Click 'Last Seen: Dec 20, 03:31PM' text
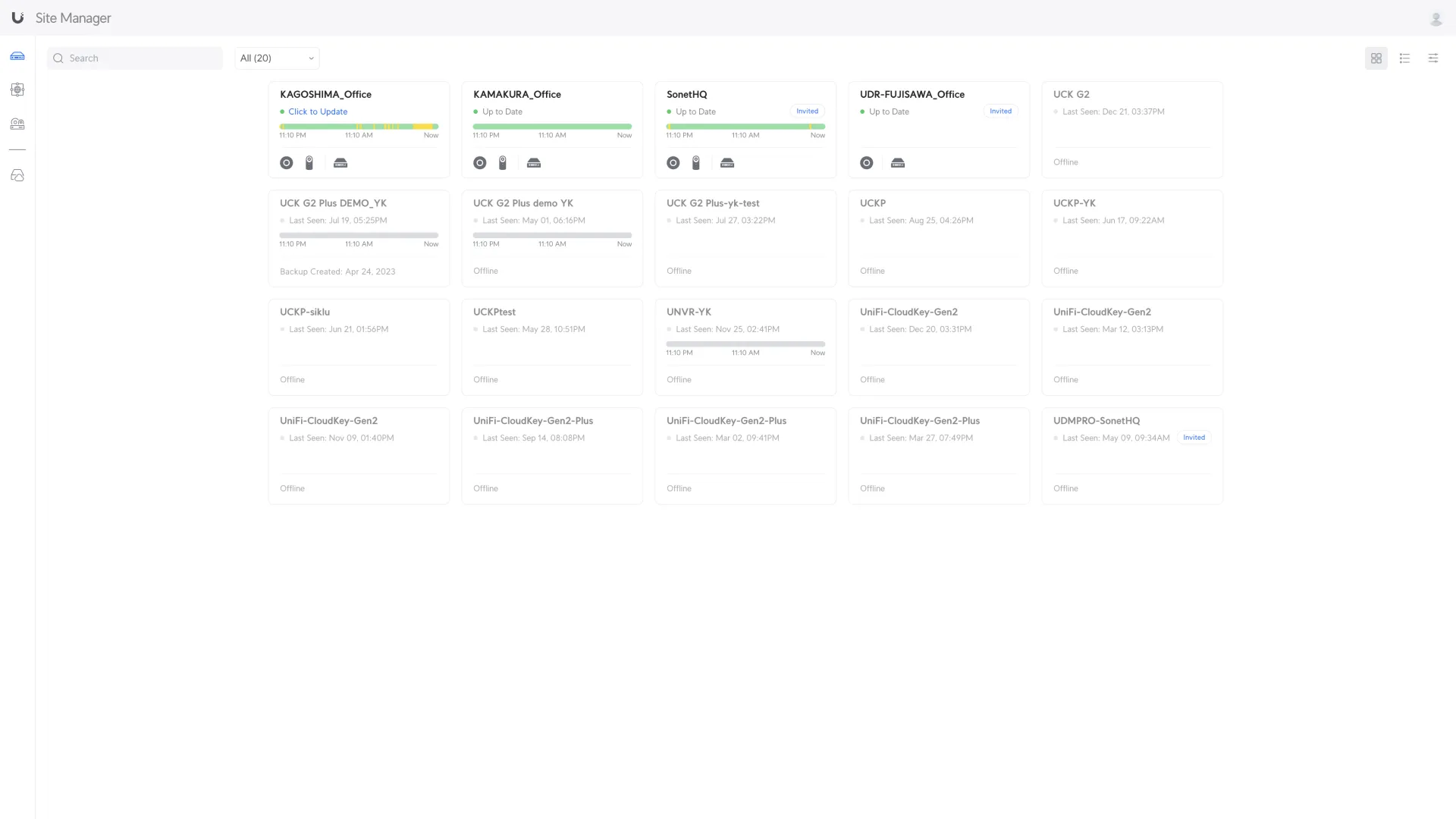1456x819 pixels. coord(920,329)
